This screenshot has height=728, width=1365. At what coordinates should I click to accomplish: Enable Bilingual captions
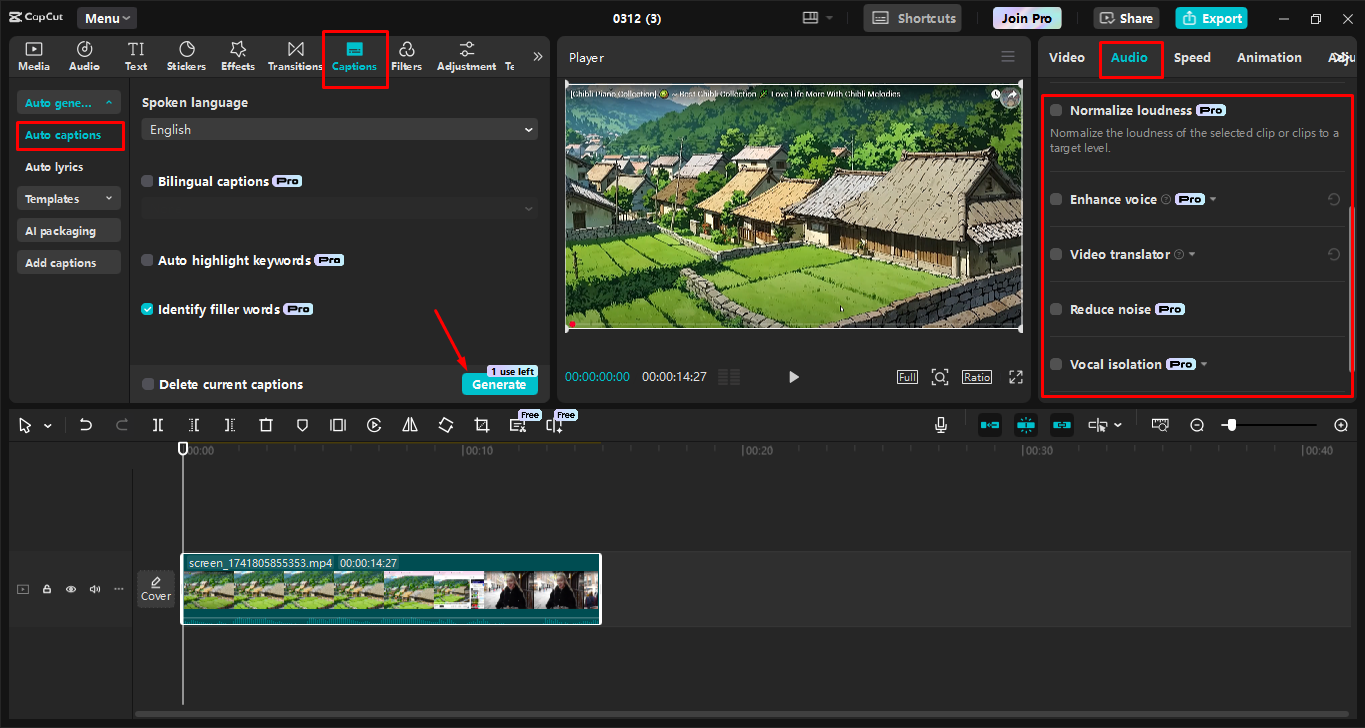point(145,181)
